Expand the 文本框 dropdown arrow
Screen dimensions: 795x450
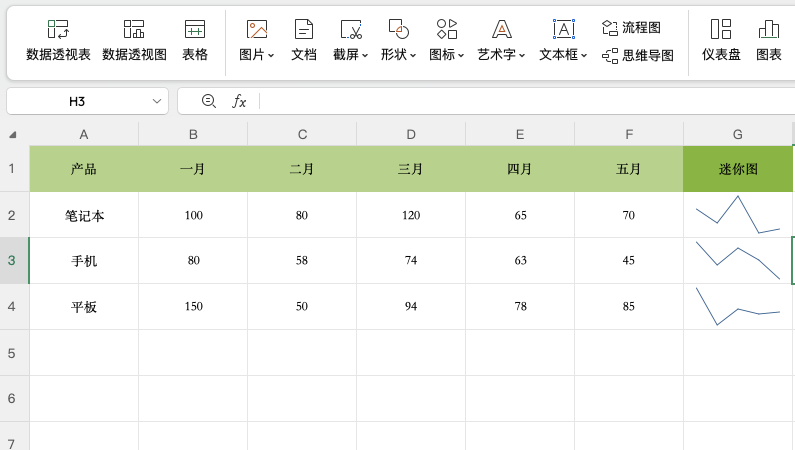584,55
